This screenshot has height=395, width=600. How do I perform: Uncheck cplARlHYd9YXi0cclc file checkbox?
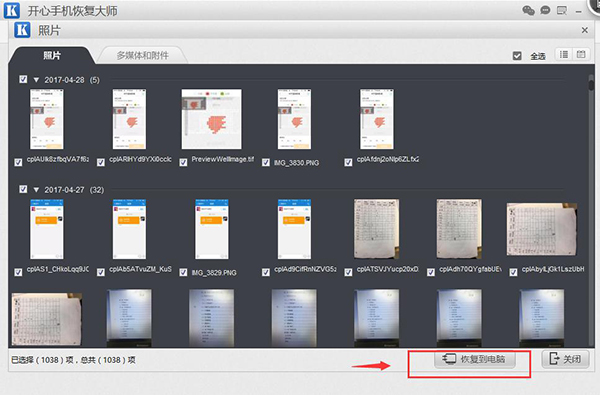101,162
